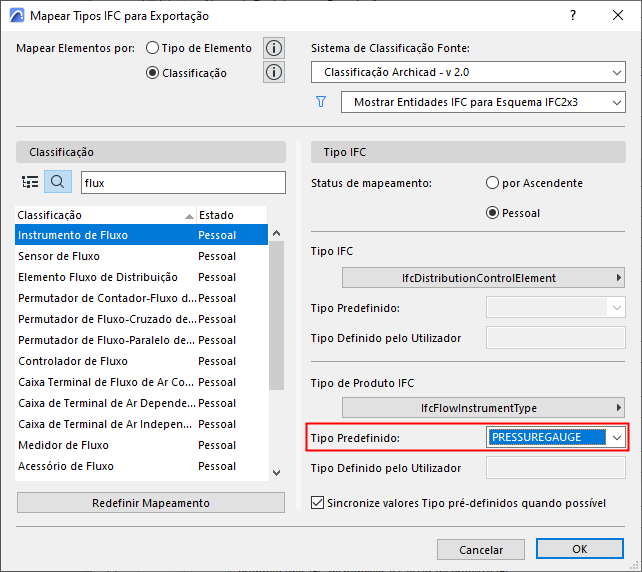Sort list by Classificação column header
The width and height of the screenshot is (642, 572).
coord(100,215)
